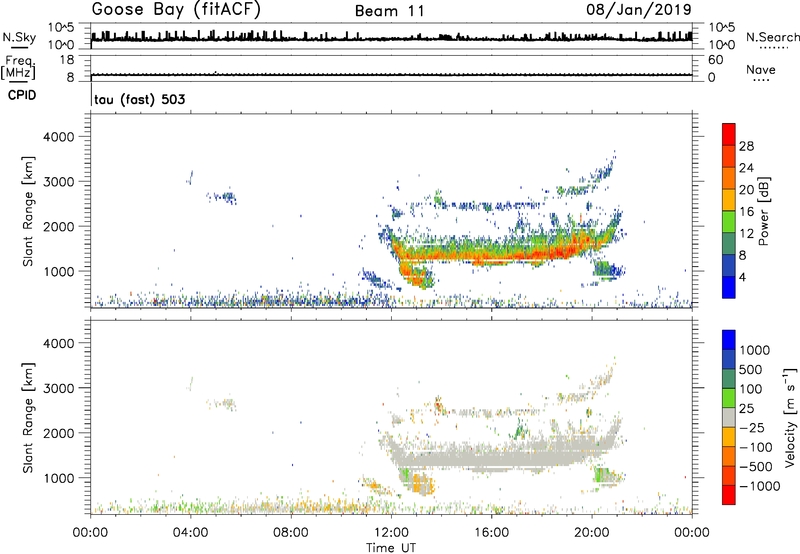This screenshot has width=800, height=554.
Task: Select the 'N.Sky' legend label
Action: coord(19,37)
